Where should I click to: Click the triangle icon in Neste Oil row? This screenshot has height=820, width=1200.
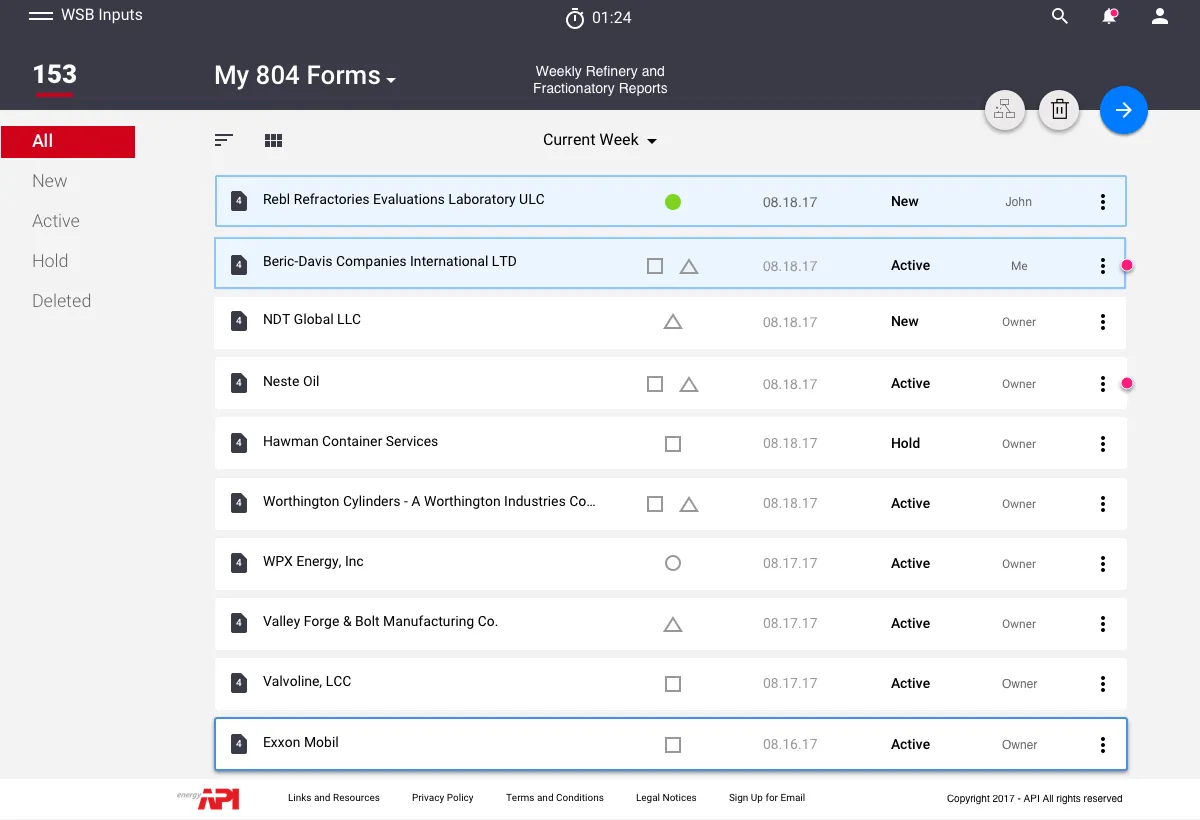click(689, 384)
